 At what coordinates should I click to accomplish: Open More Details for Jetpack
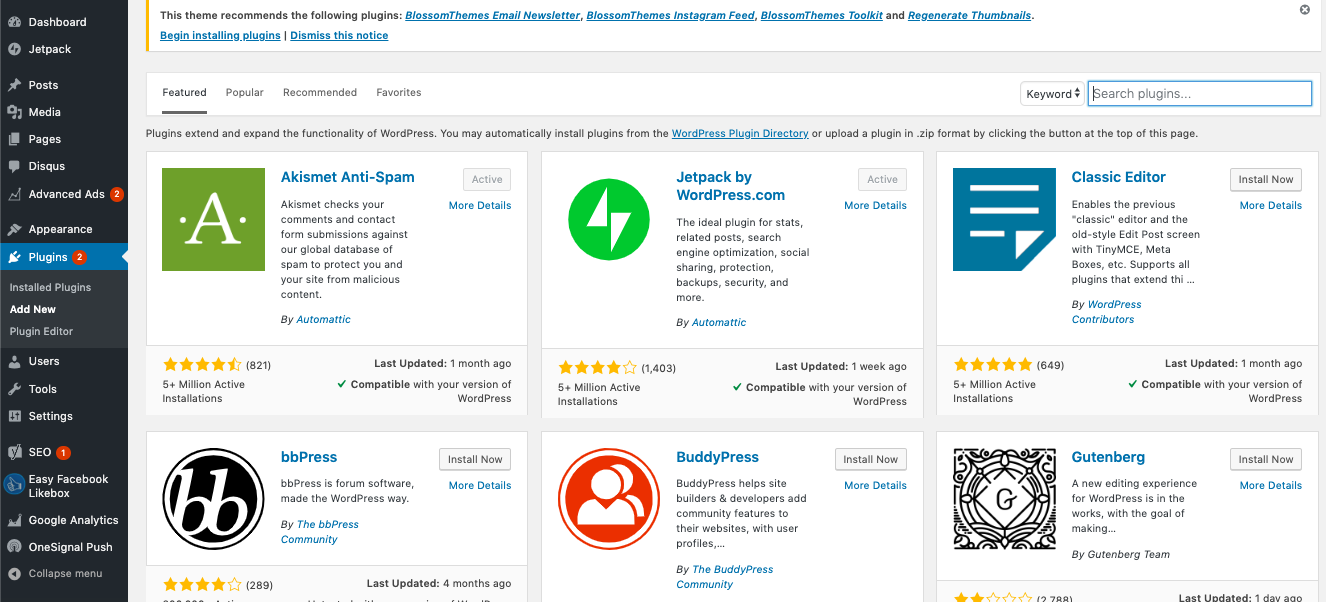point(875,205)
